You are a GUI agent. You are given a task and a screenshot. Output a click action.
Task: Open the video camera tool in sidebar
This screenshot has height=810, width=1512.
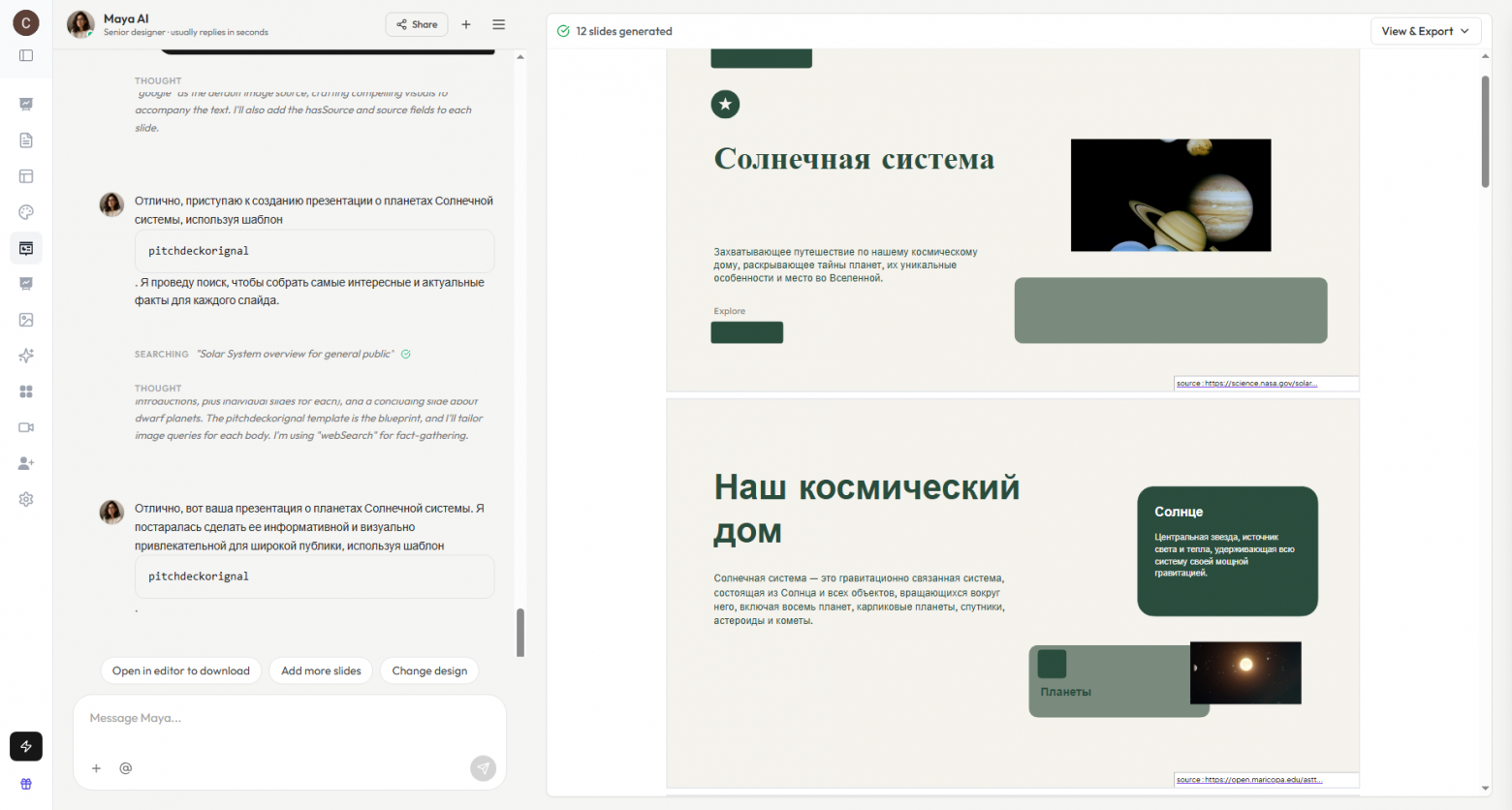click(26, 427)
